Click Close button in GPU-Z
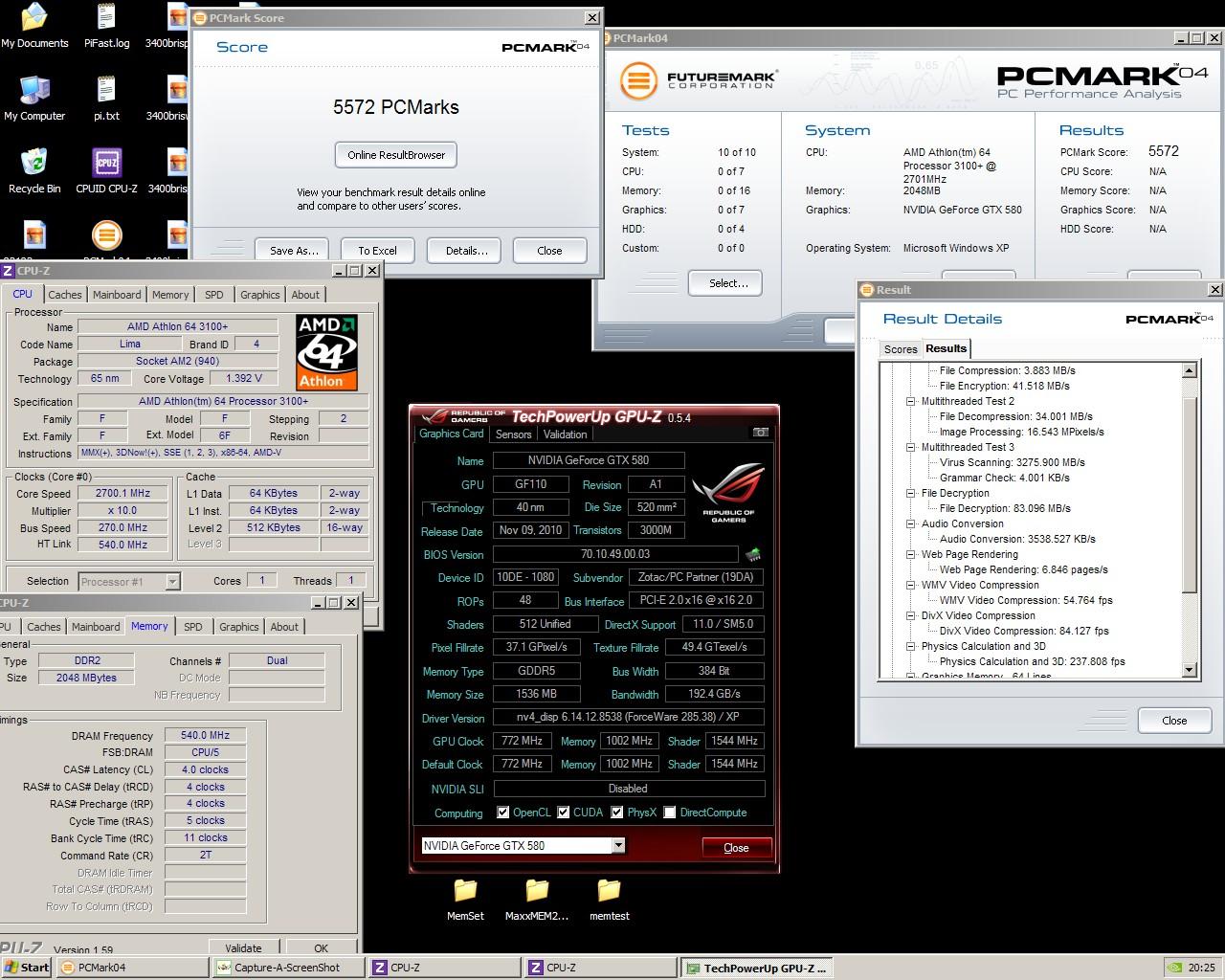Screen dimensions: 1225x980 (736, 847)
